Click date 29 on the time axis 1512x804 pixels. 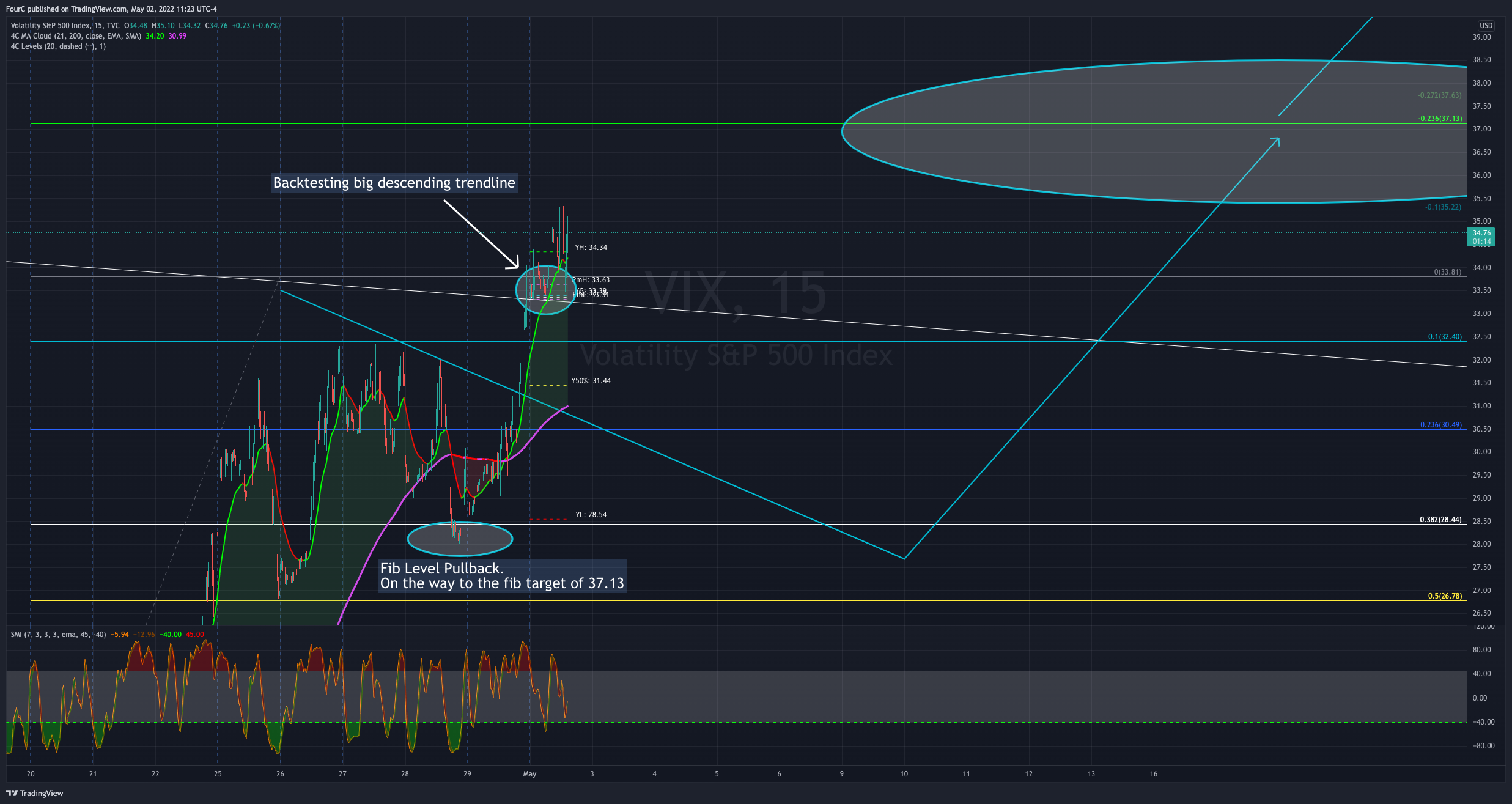pyautogui.click(x=467, y=774)
